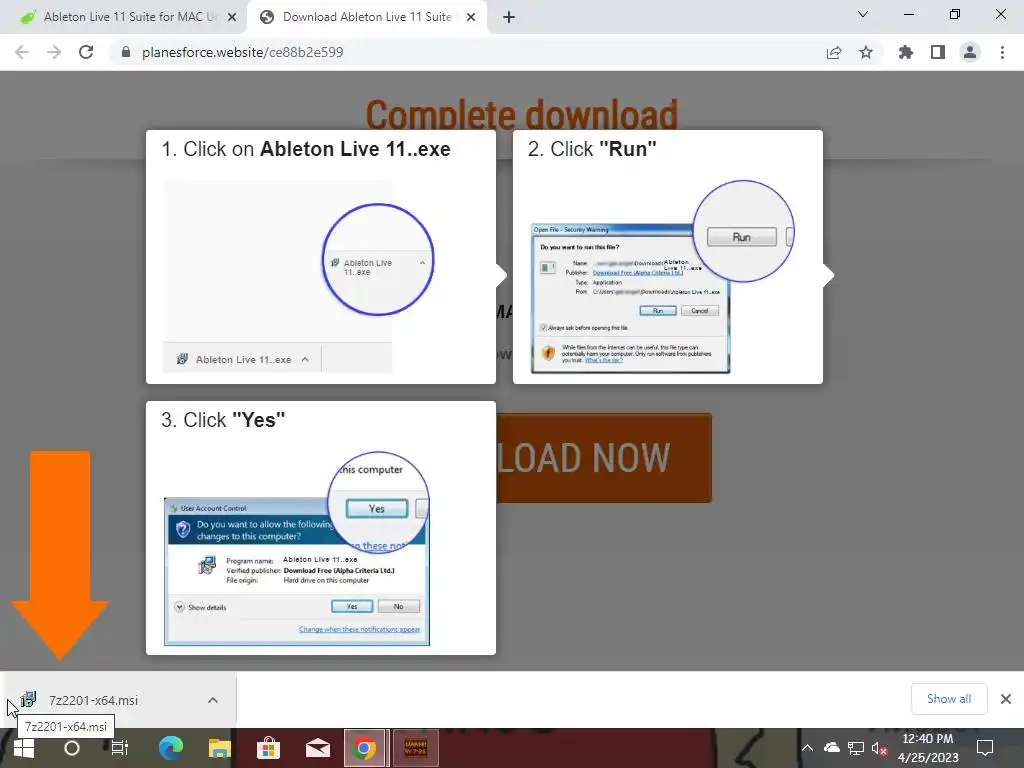
Task: Expand options for 7z2201-x64.msi download
Action: (213, 700)
